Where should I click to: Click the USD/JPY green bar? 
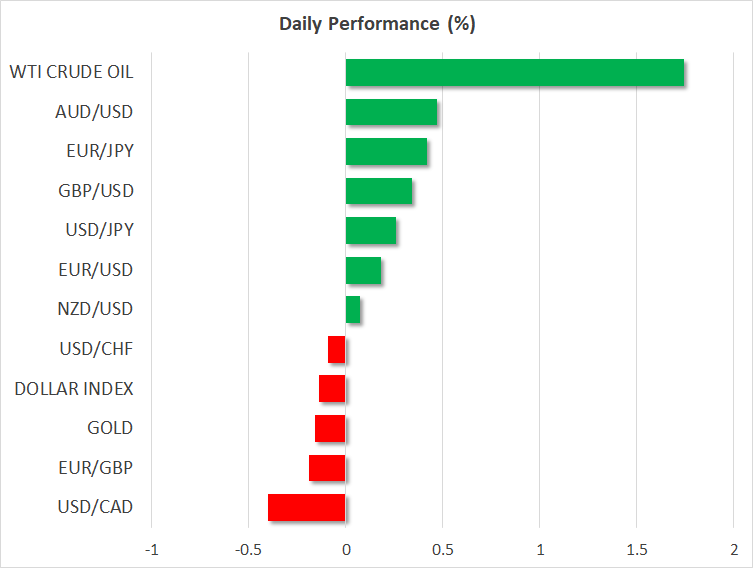[x=370, y=231]
